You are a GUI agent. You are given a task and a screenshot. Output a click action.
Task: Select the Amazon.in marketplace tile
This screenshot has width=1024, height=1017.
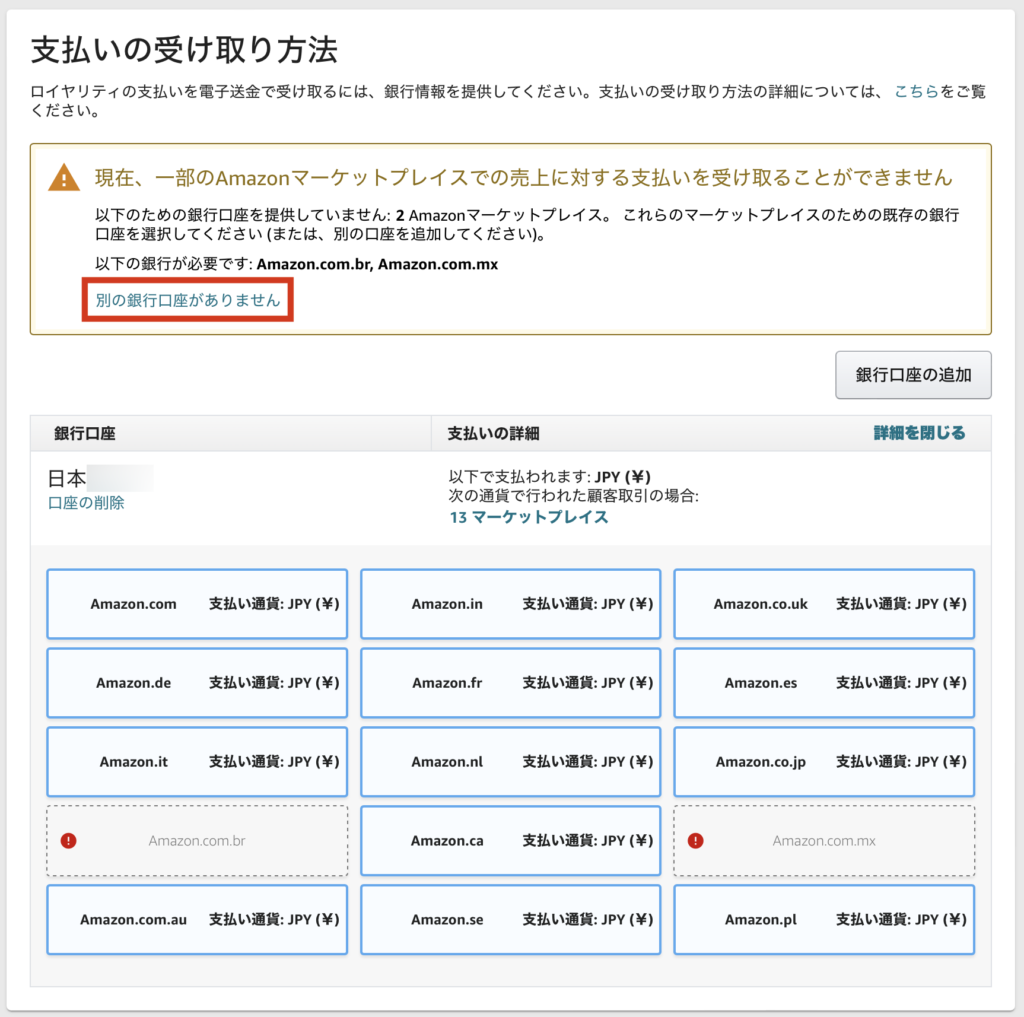click(510, 604)
